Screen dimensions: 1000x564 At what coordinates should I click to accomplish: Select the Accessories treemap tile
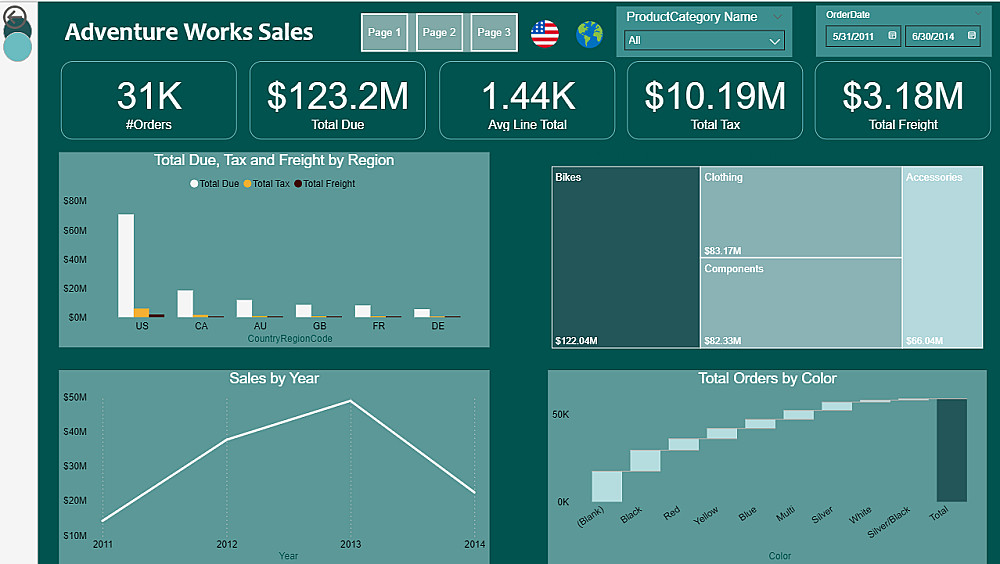tap(942, 257)
